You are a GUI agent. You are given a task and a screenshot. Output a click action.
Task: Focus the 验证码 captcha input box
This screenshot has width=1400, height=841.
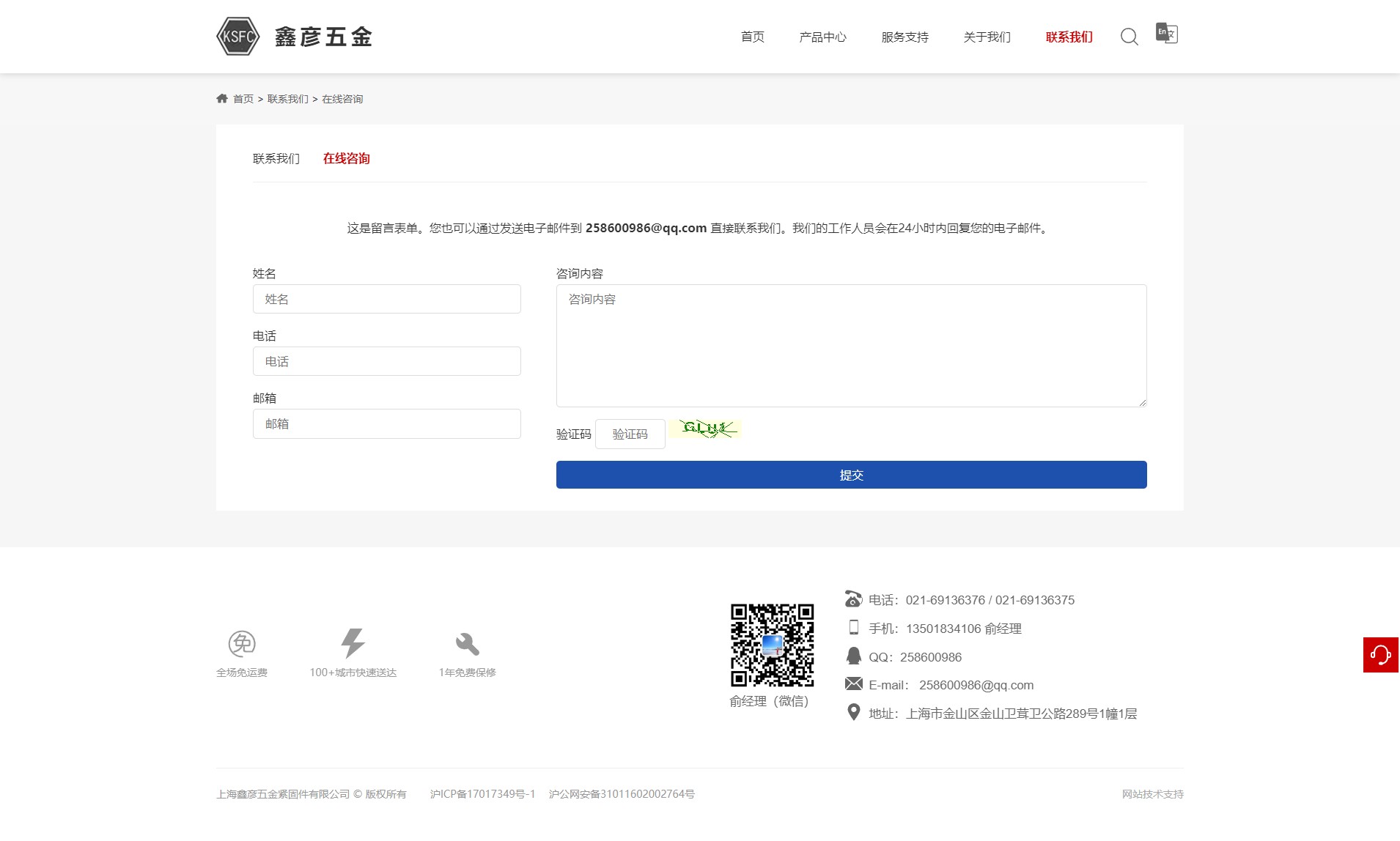click(630, 434)
